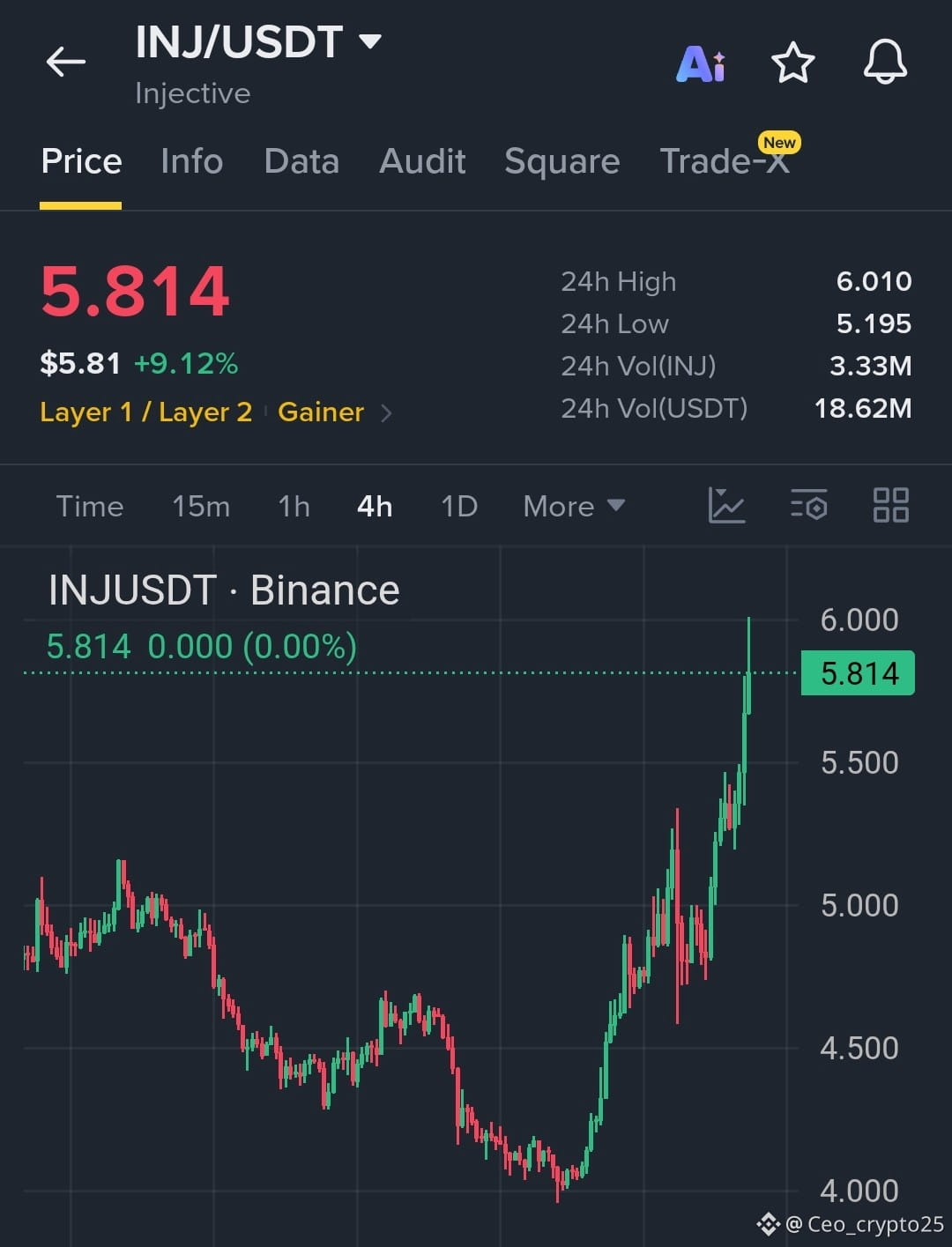Screen dimensions: 952x1247
Task: Tap the 6.000 price axis label
Action: coord(859,620)
